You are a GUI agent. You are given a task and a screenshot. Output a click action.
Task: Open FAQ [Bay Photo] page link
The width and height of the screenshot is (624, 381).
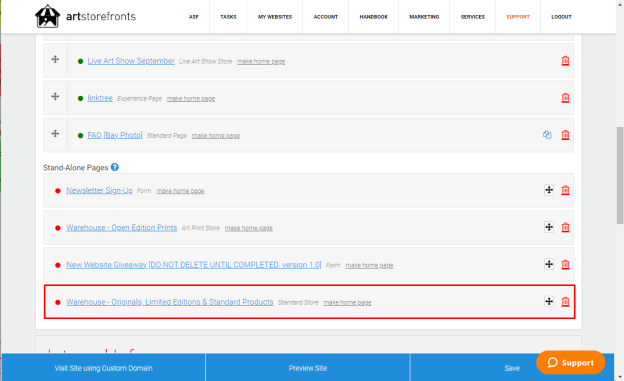(115, 135)
